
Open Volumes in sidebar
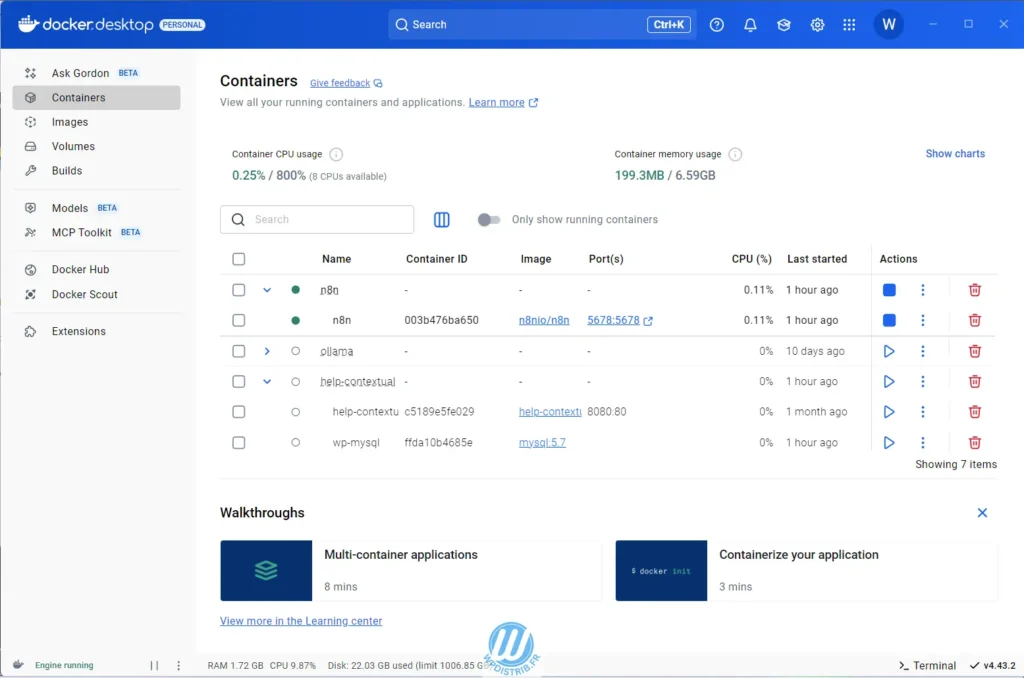pos(96,146)
